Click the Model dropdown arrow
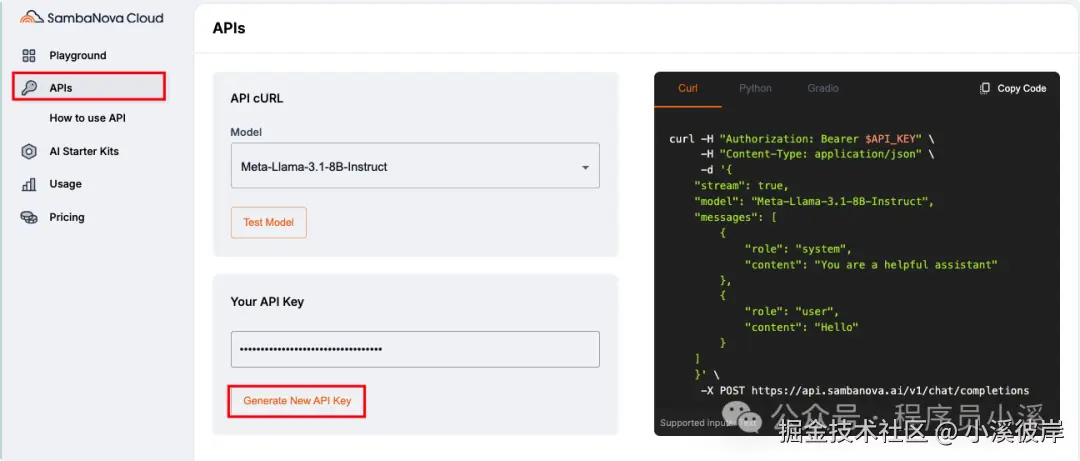 [585, 167]
